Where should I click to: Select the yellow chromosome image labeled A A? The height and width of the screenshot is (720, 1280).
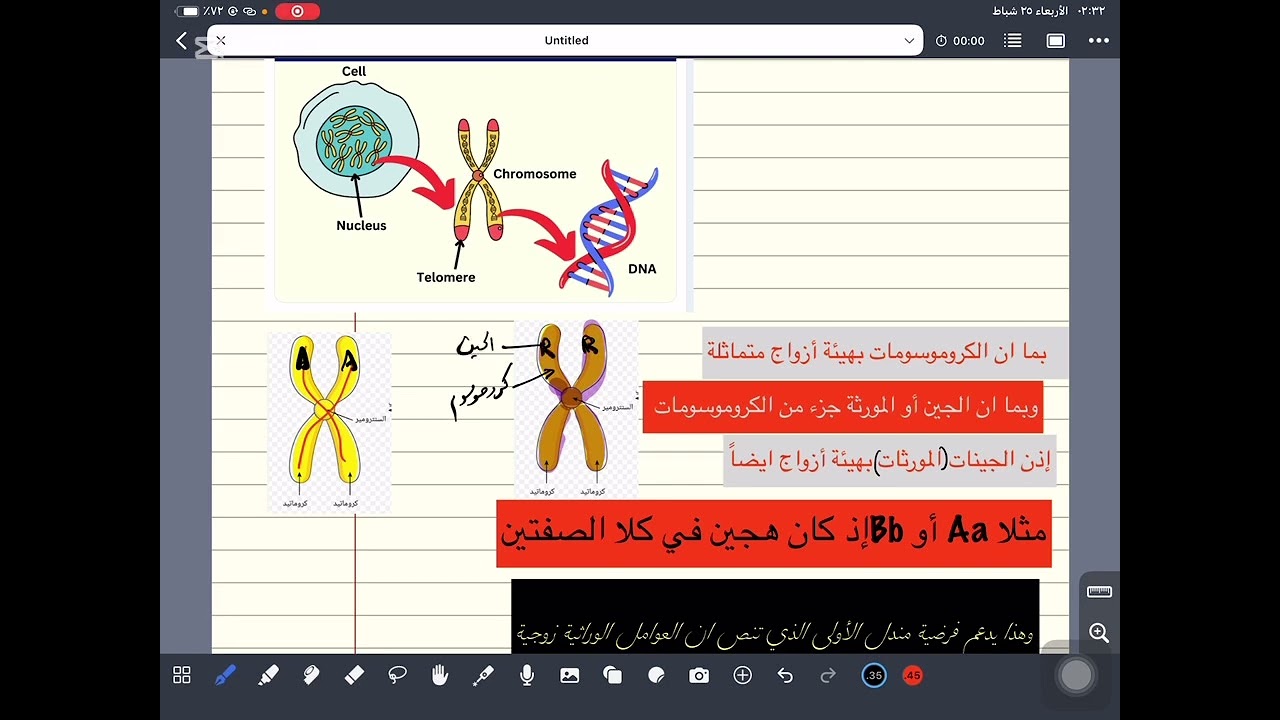[x=328, y=422]
